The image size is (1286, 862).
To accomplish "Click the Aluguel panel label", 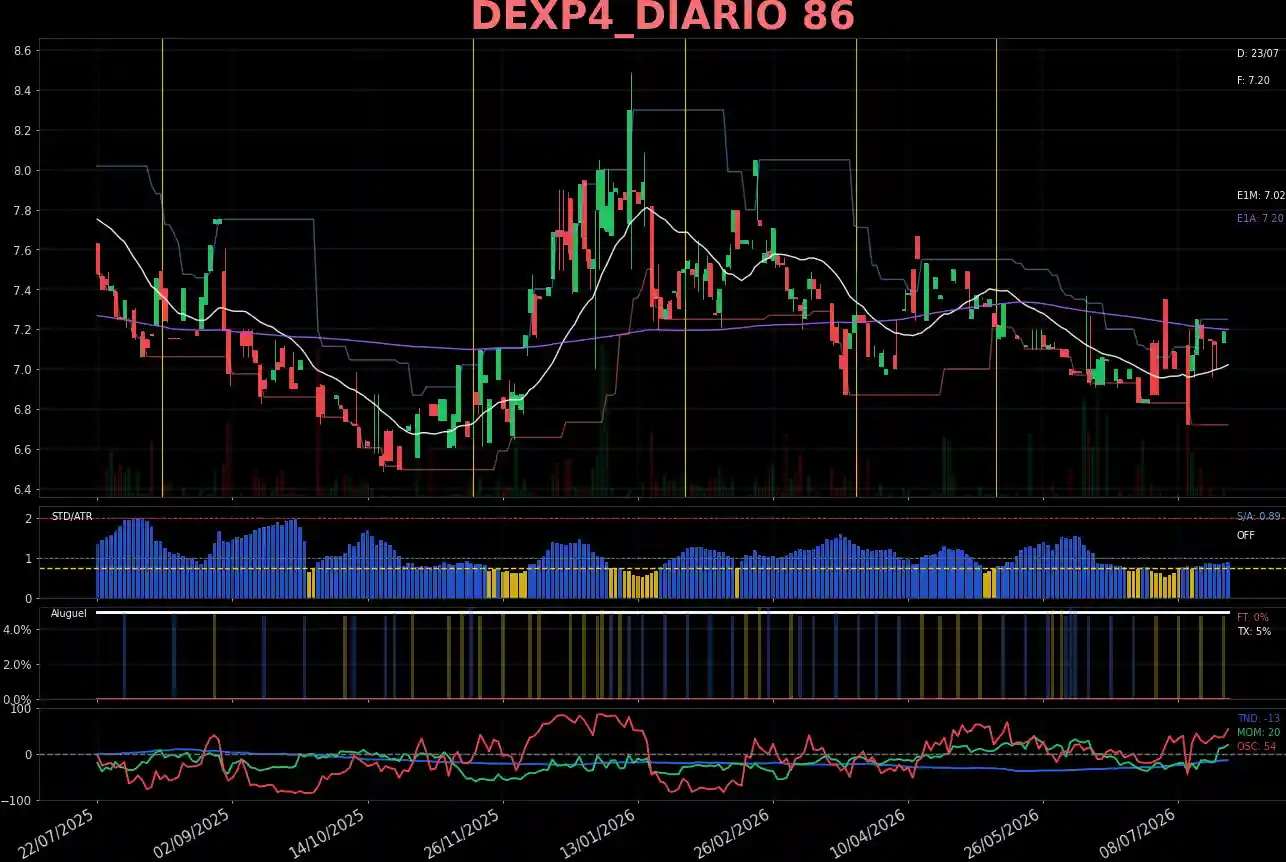I will coord(69,613).
